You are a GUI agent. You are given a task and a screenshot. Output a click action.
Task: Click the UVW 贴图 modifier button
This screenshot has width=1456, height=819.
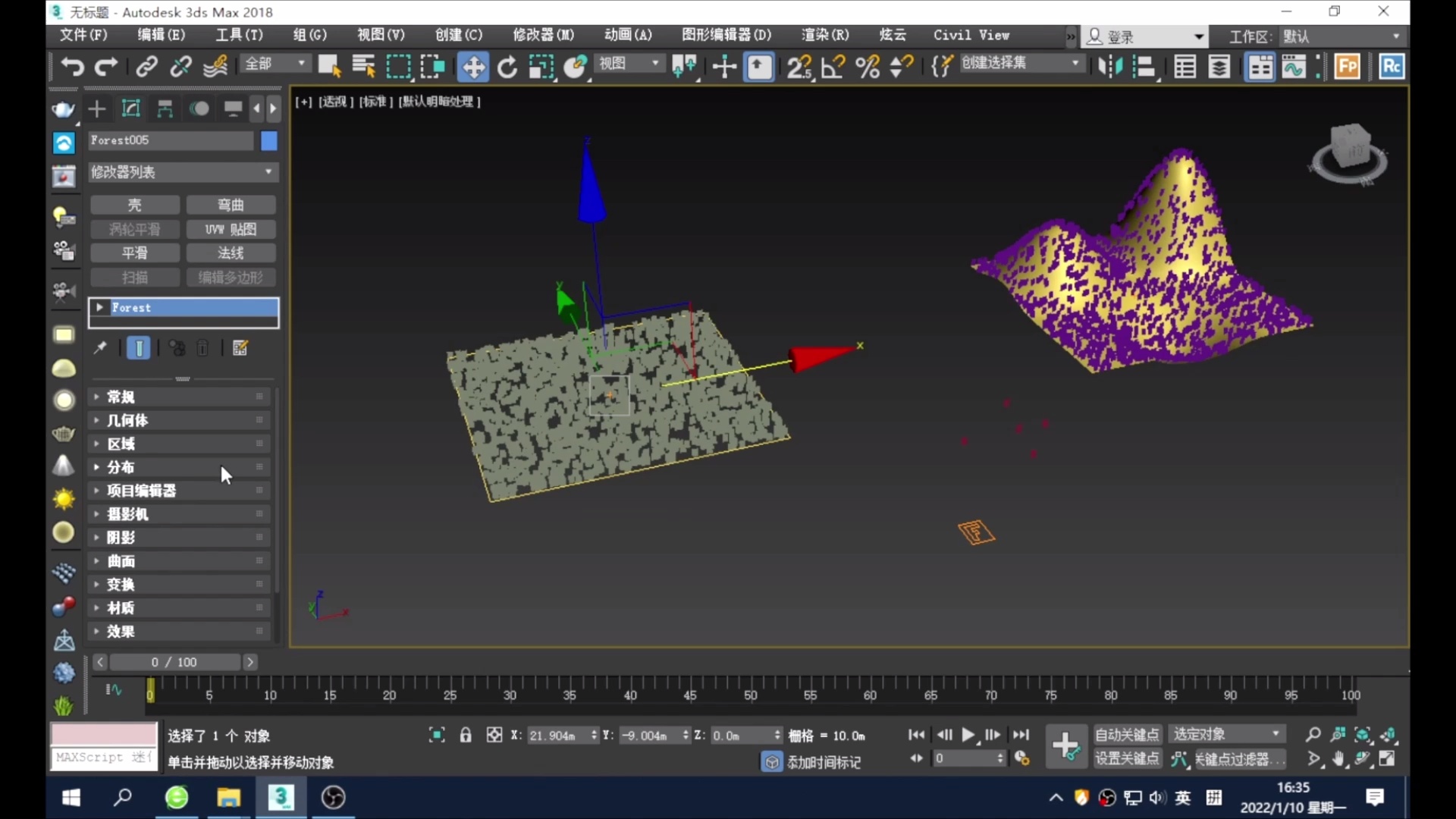pyautogui.click(x=231, y=229)
